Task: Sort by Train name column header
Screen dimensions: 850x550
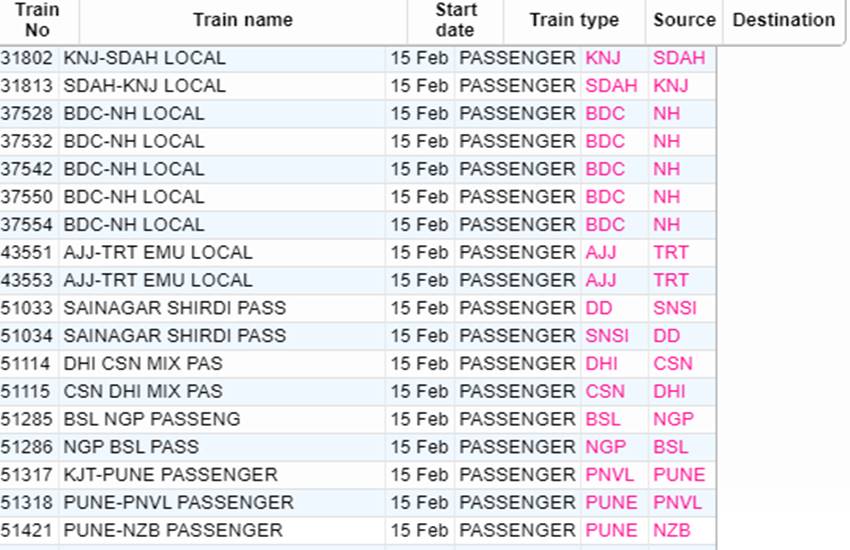Action: click(242, 20)
